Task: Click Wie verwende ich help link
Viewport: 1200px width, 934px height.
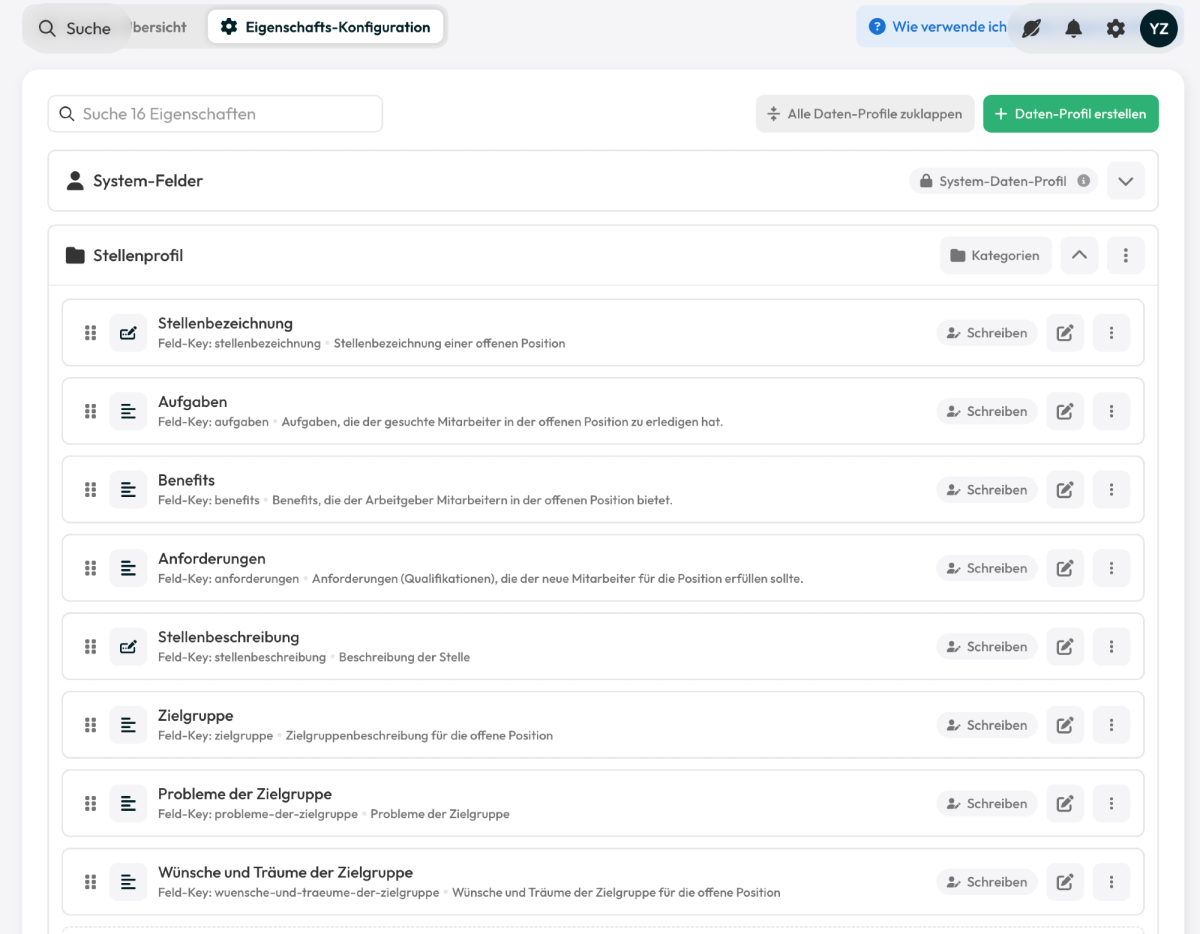Action: [x=938, y=27]
